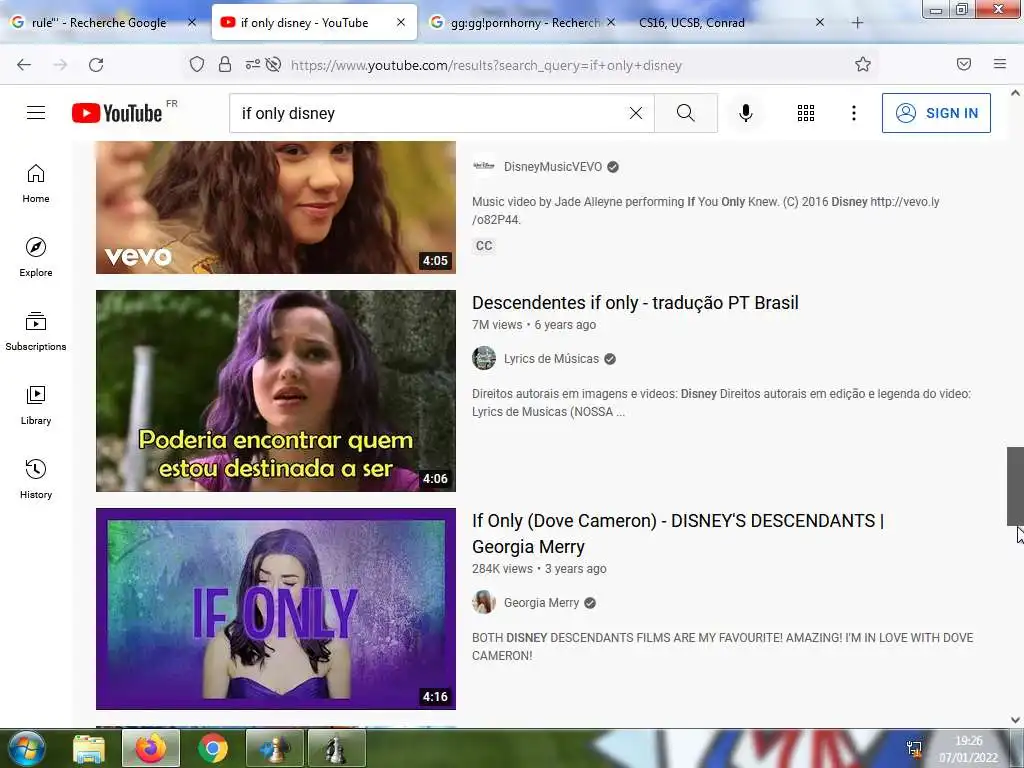1024x768 pixels.
Task: Switch to the CS16, UCSB, Conrad tab
Action: click(x=692, y=23)
